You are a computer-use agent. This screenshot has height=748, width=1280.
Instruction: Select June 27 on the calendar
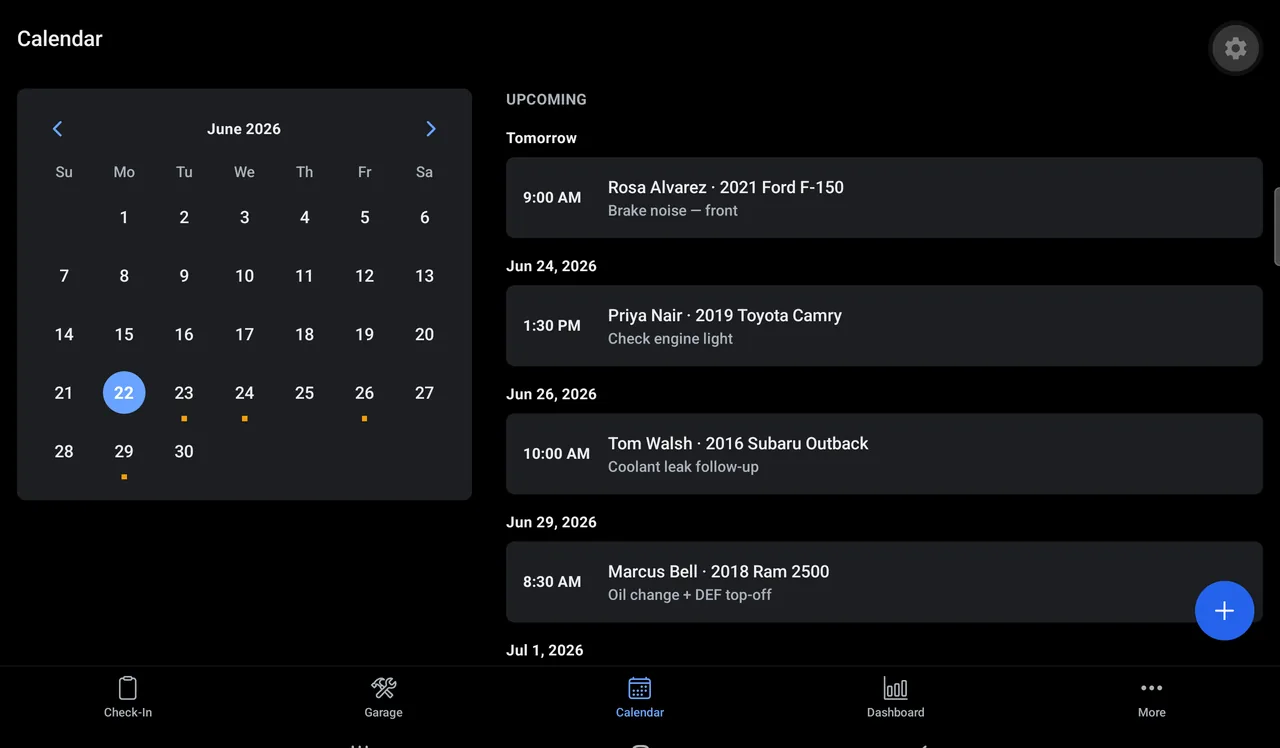(x=424, y=393)
